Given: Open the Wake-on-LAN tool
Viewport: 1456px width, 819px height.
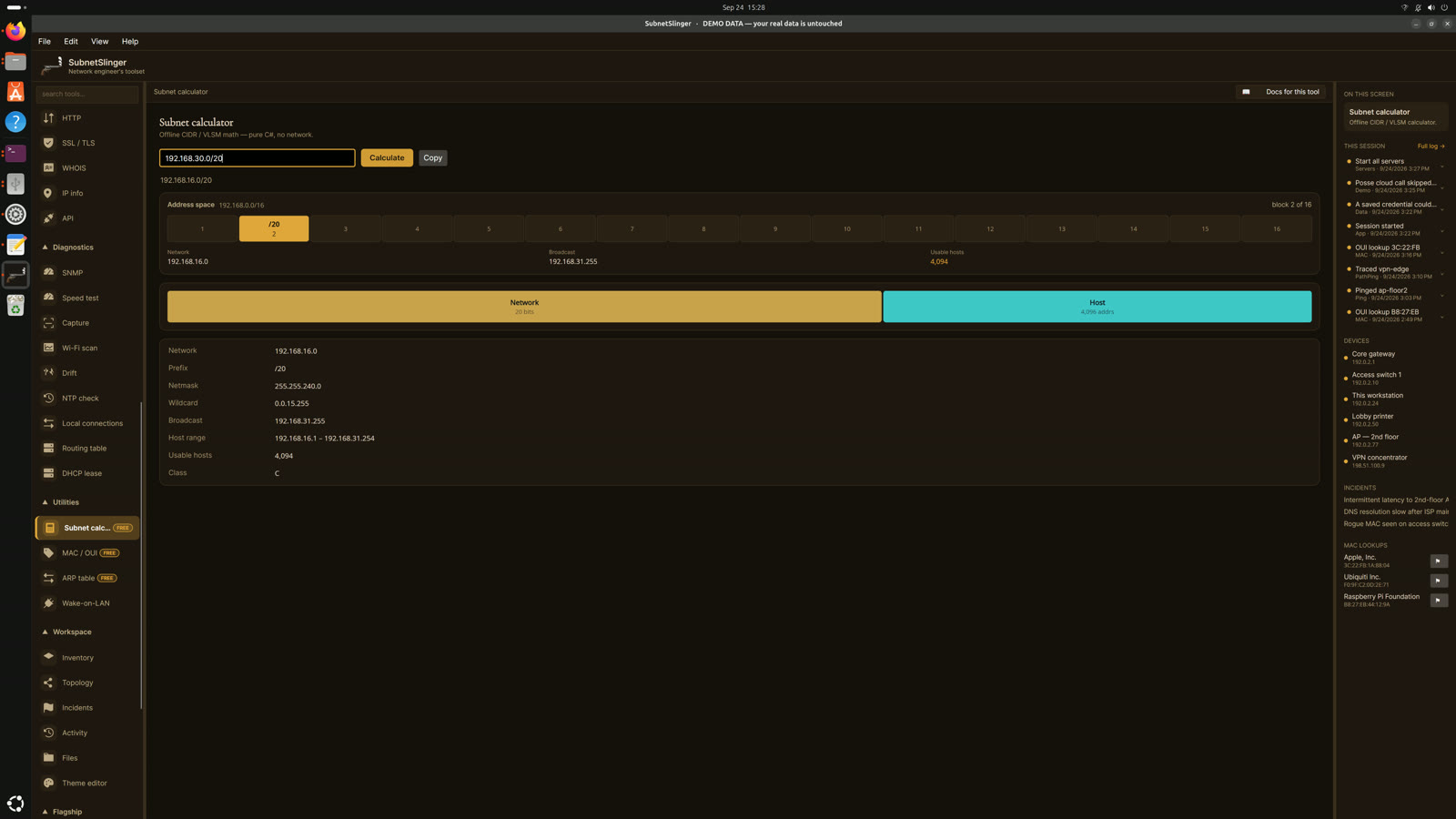Looking at the screenshot, I should (x=87, y=603).
